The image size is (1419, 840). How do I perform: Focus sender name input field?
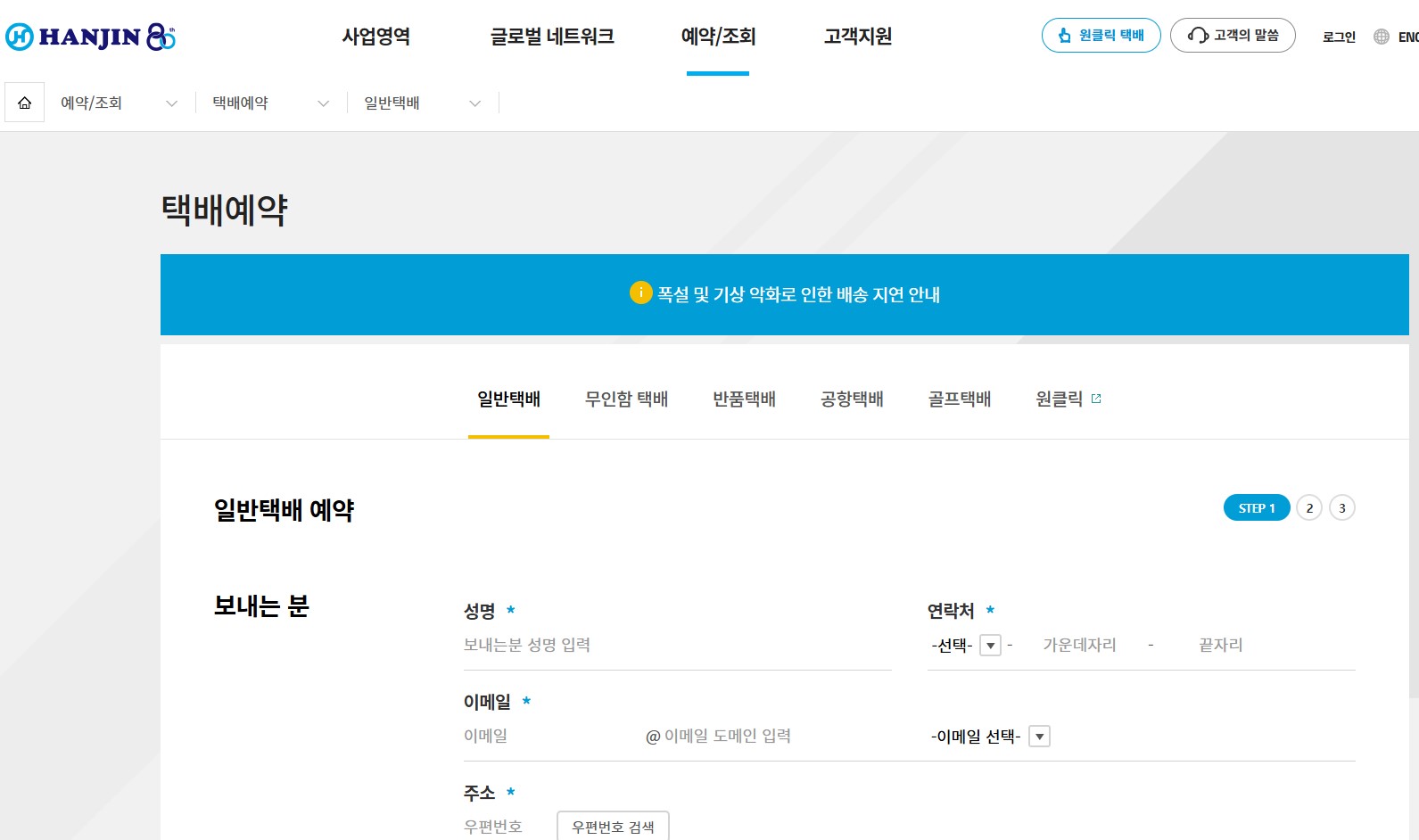click(678, 645)
